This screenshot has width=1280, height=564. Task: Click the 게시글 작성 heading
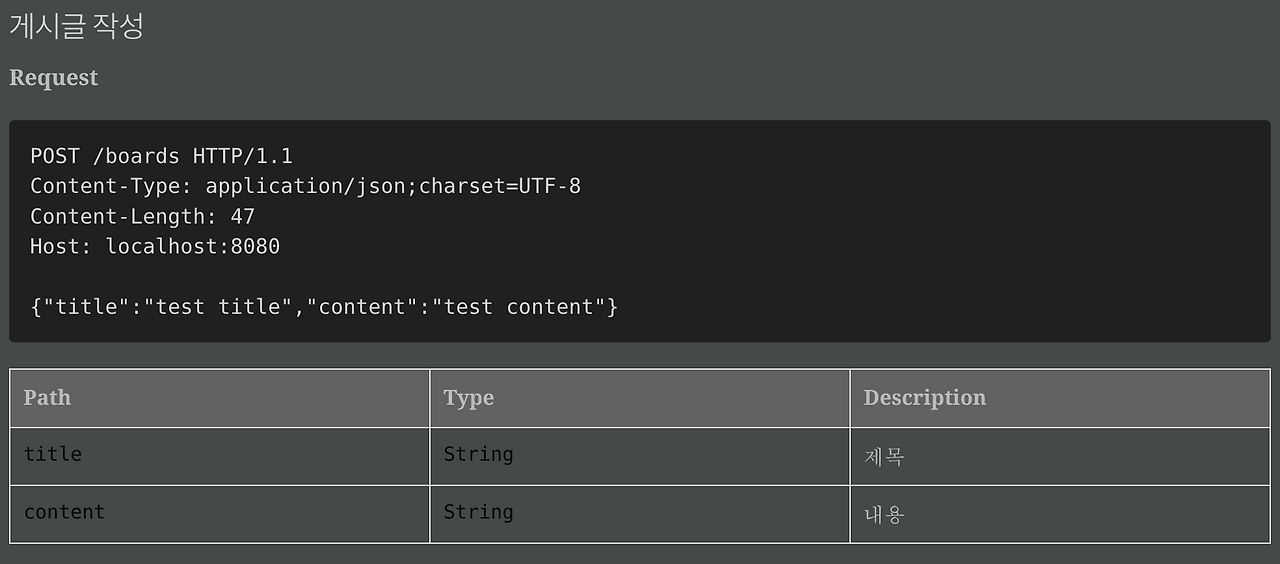[x=76, y=26]
